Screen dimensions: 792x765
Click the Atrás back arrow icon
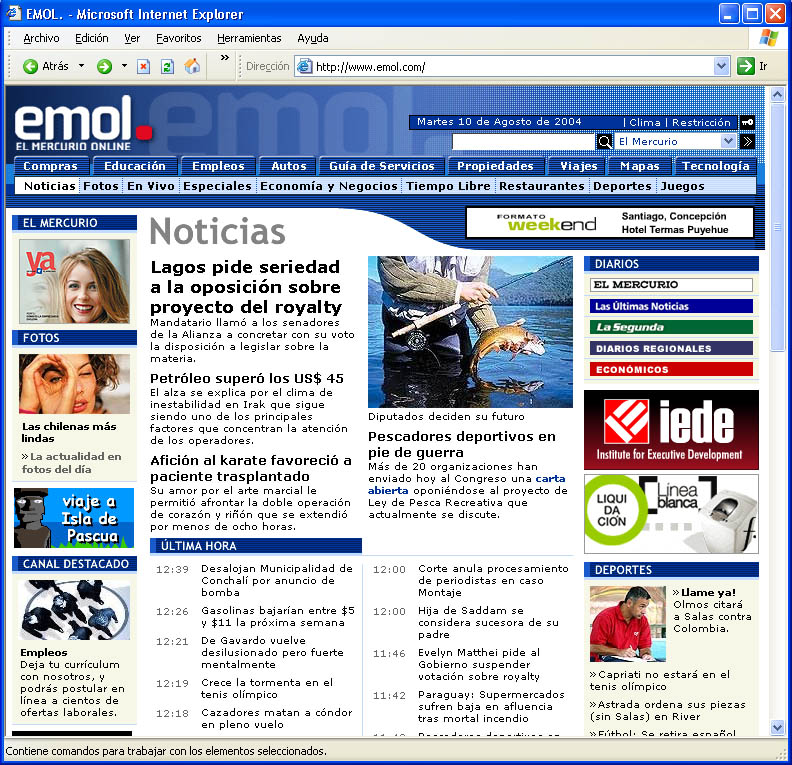[x=30, y=66]
